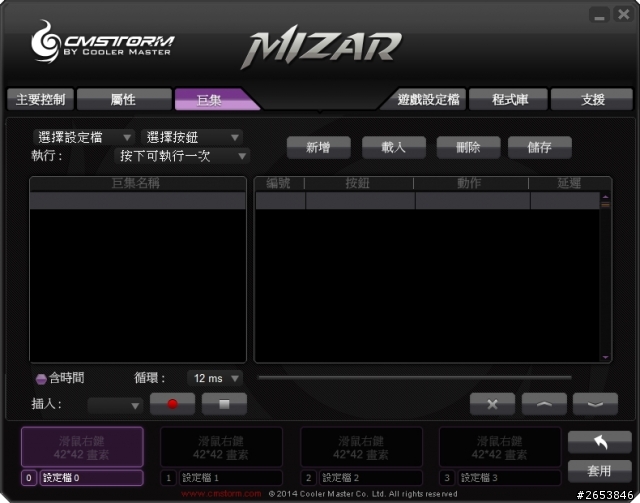640x503 pixels.
Task: Select profile 0 thumbnail panel
Action: point(82,447)
